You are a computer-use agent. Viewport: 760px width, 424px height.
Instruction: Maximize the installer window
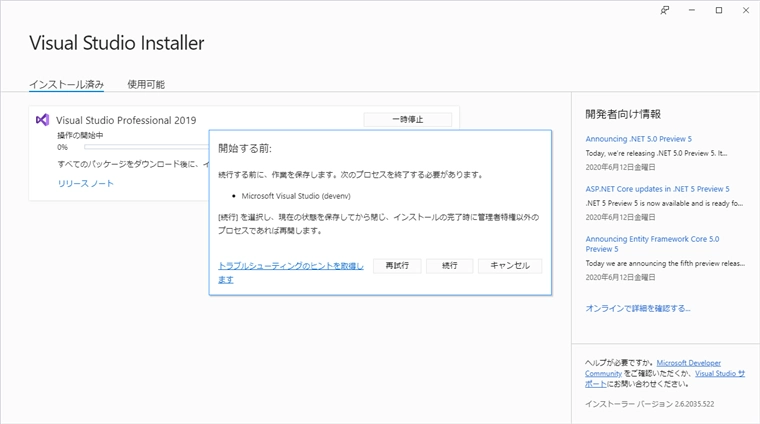719,10
